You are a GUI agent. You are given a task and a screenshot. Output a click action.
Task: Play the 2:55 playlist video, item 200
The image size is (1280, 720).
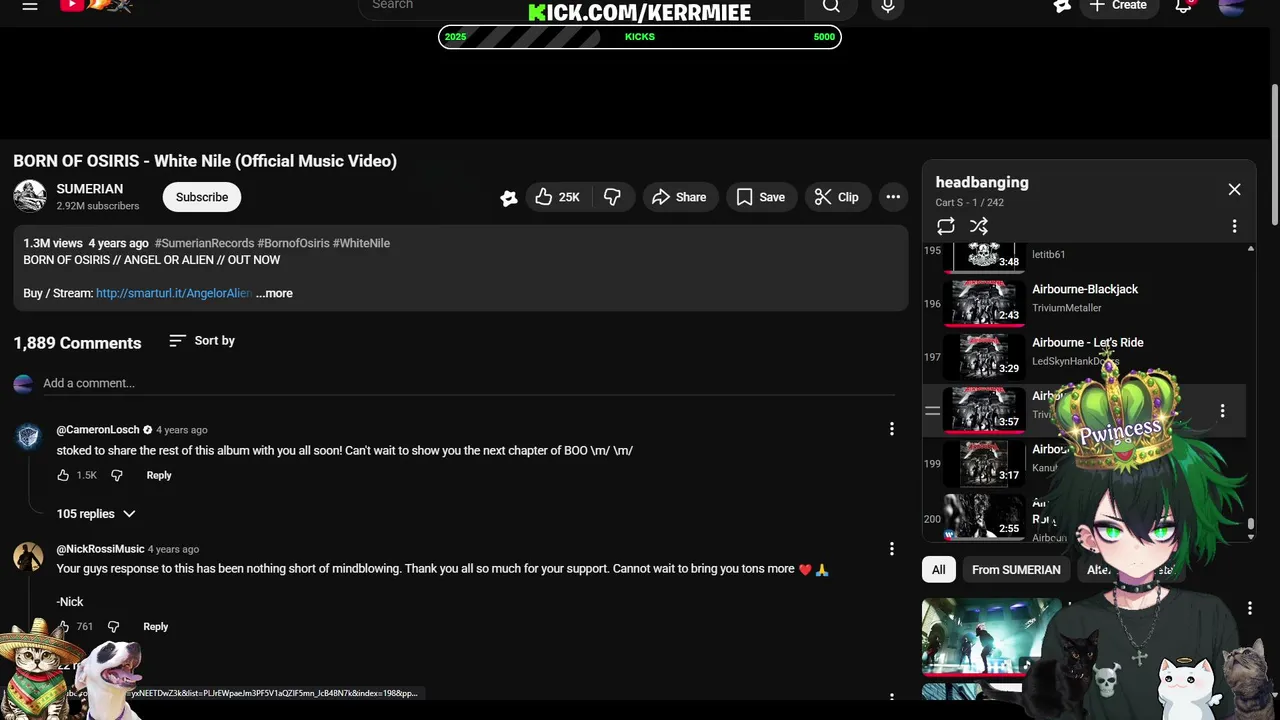pos(984,517)
